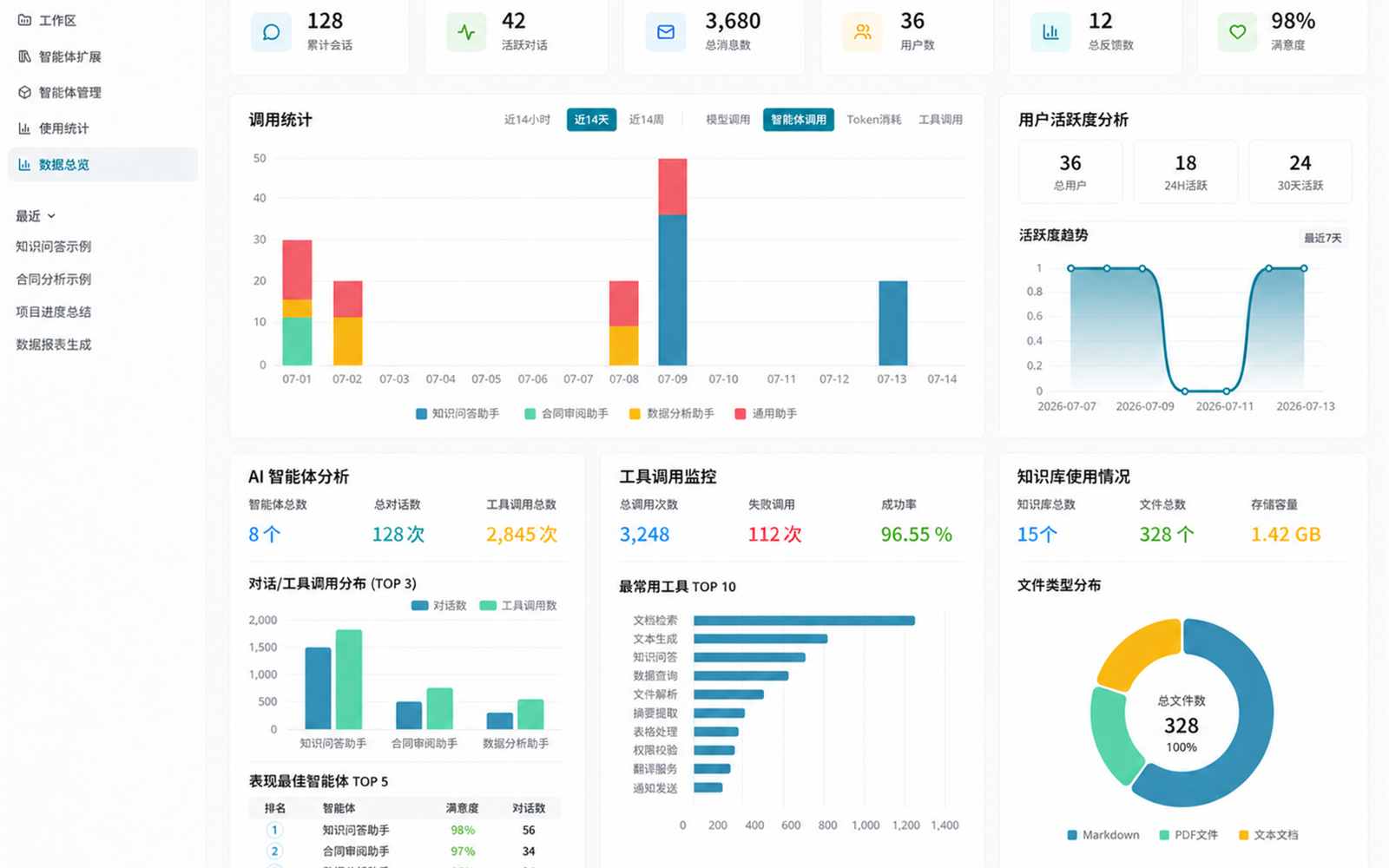This screenshot has width=1389, height=868.
Task: Toggle PDF文件 legend in file type chart
Action: (x=1188, y=835)
